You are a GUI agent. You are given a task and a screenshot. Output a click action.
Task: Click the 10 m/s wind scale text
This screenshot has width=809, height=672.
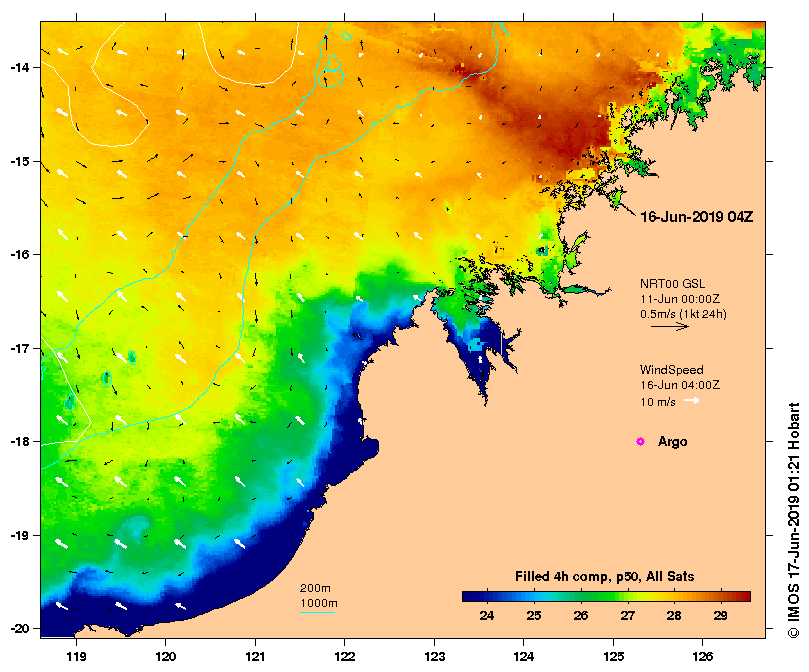pyautogui.click(x=658, y=402)
